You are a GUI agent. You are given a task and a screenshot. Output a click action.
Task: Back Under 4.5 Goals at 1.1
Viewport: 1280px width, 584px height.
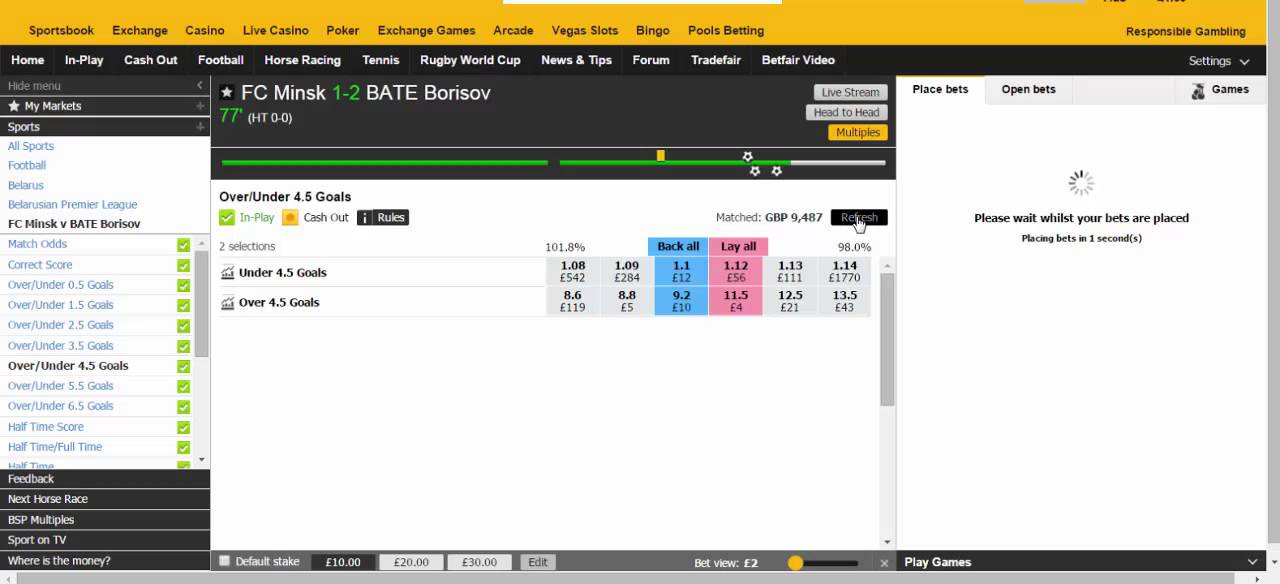click(681, 272)
